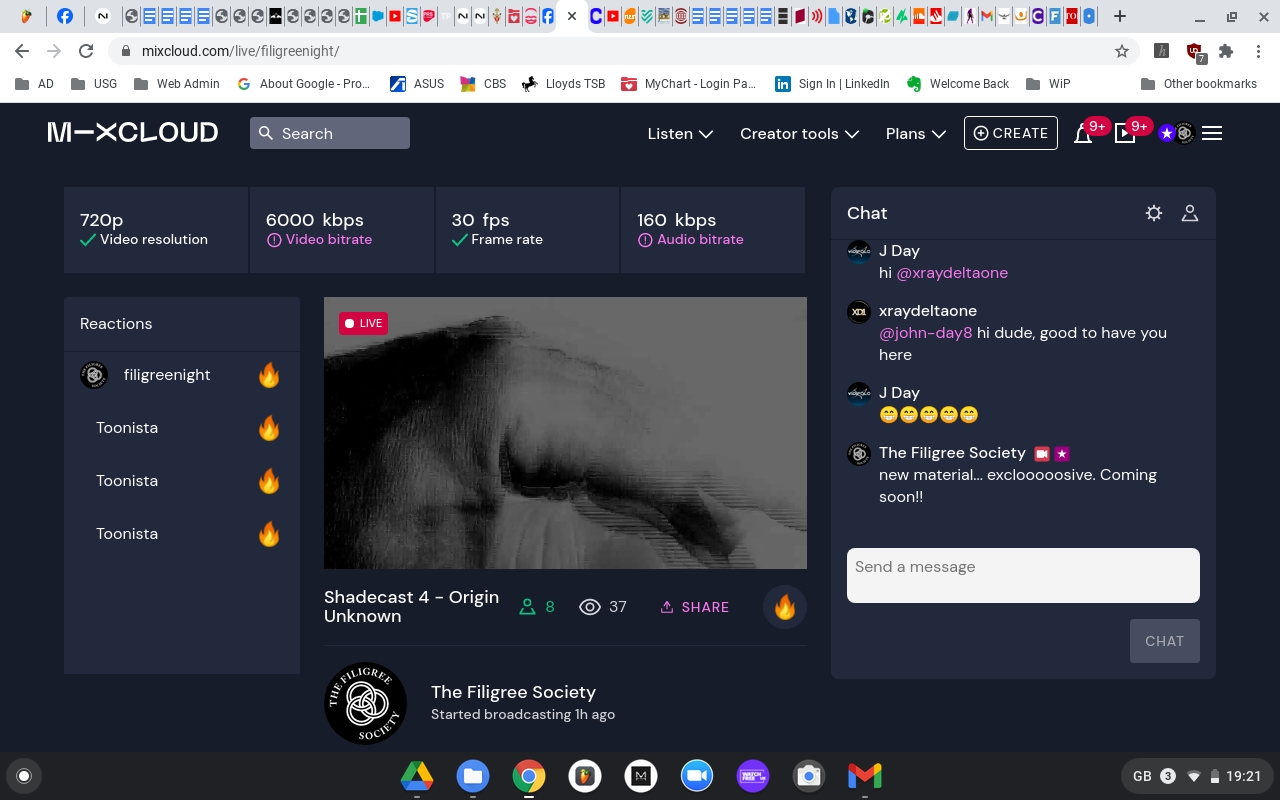Open the hamburger menu in header

(x=1212, y=133)
